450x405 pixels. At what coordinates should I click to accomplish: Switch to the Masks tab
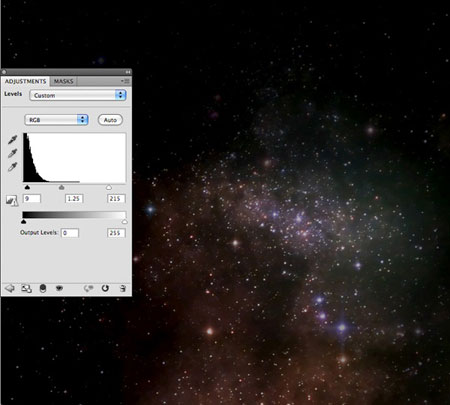tap(63, 81)
